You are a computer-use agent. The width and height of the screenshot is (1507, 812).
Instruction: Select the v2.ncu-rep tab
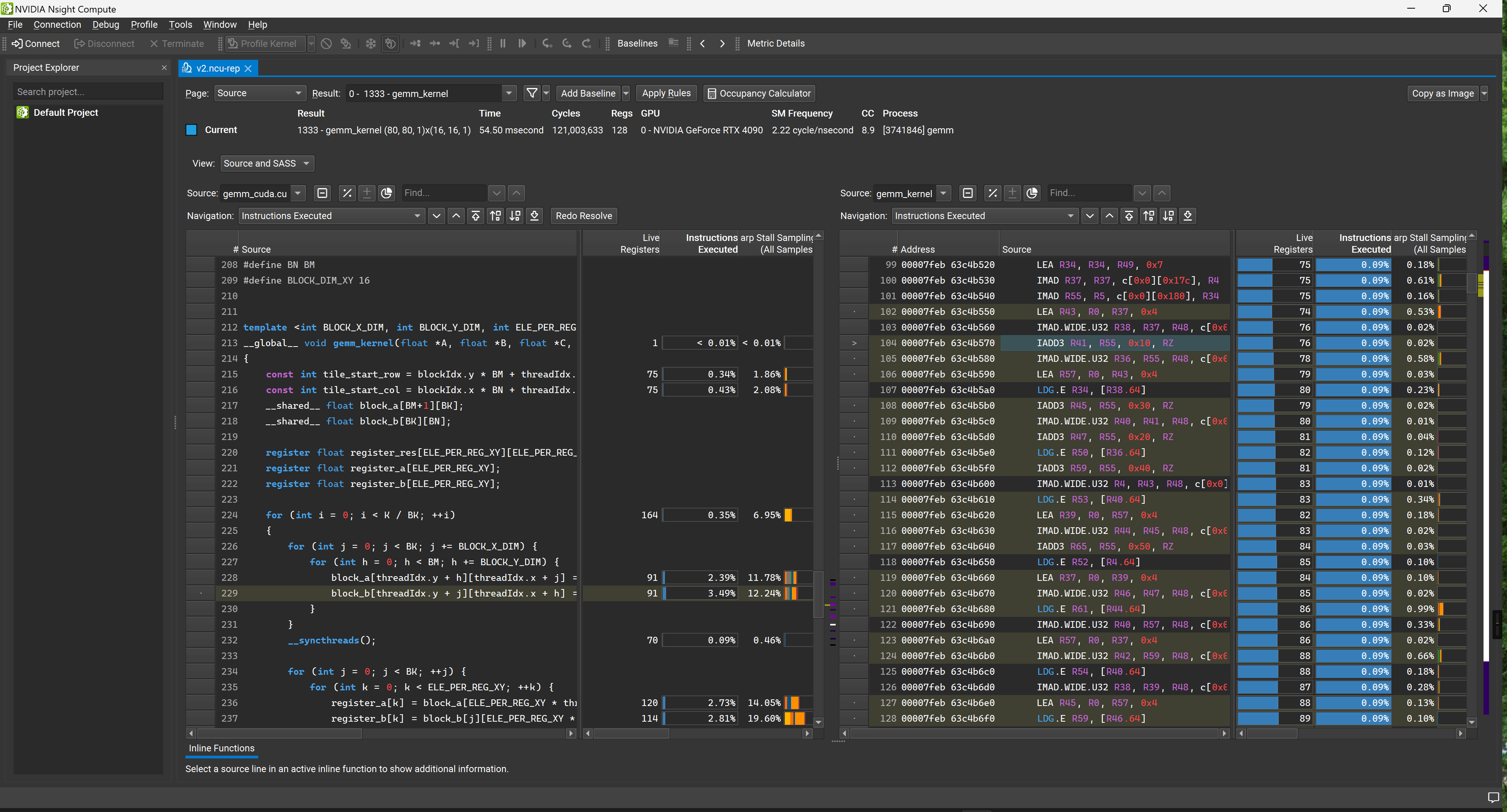[217, 68]
